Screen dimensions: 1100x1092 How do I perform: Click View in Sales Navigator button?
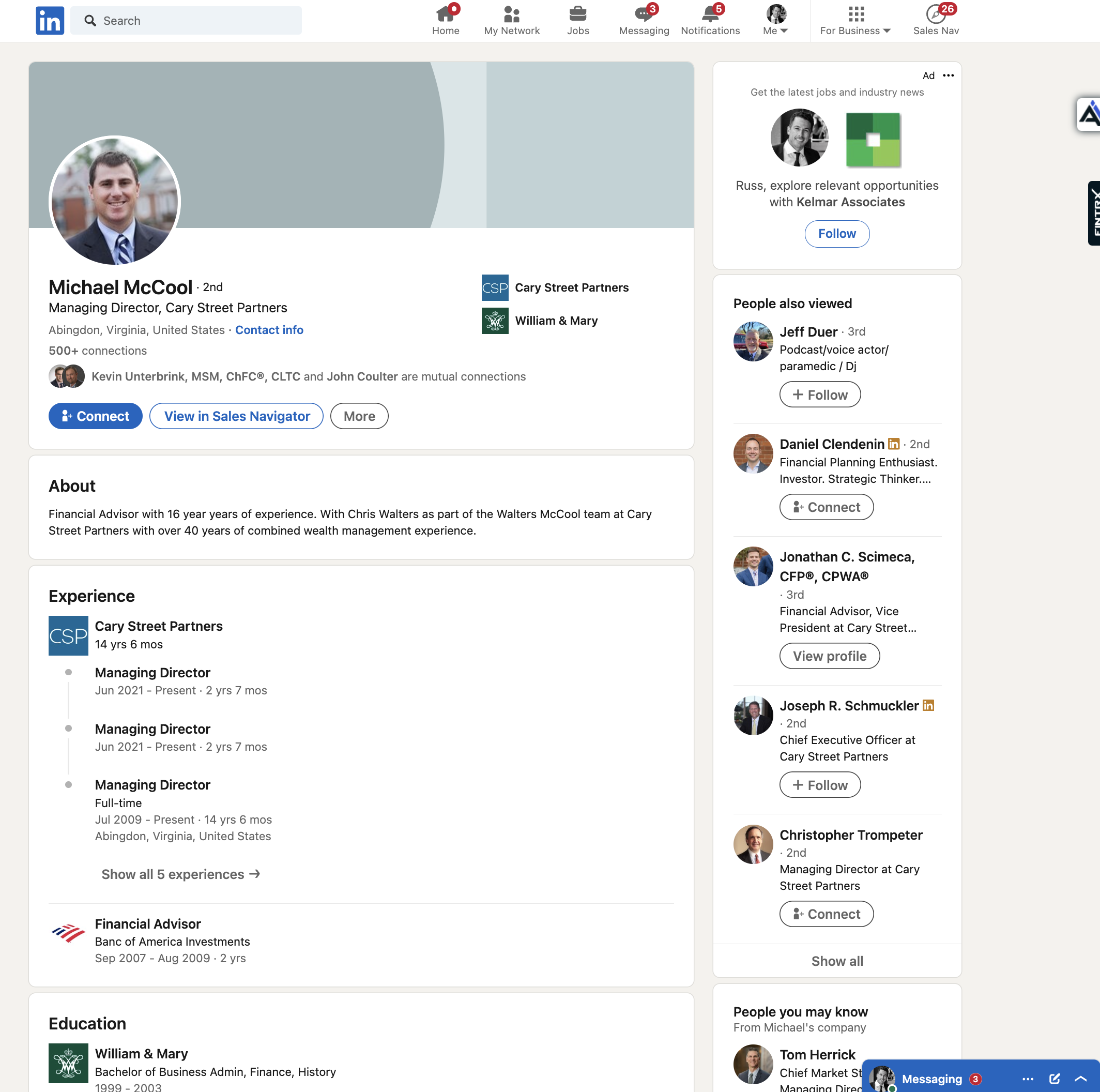click(x=236, y=416)
